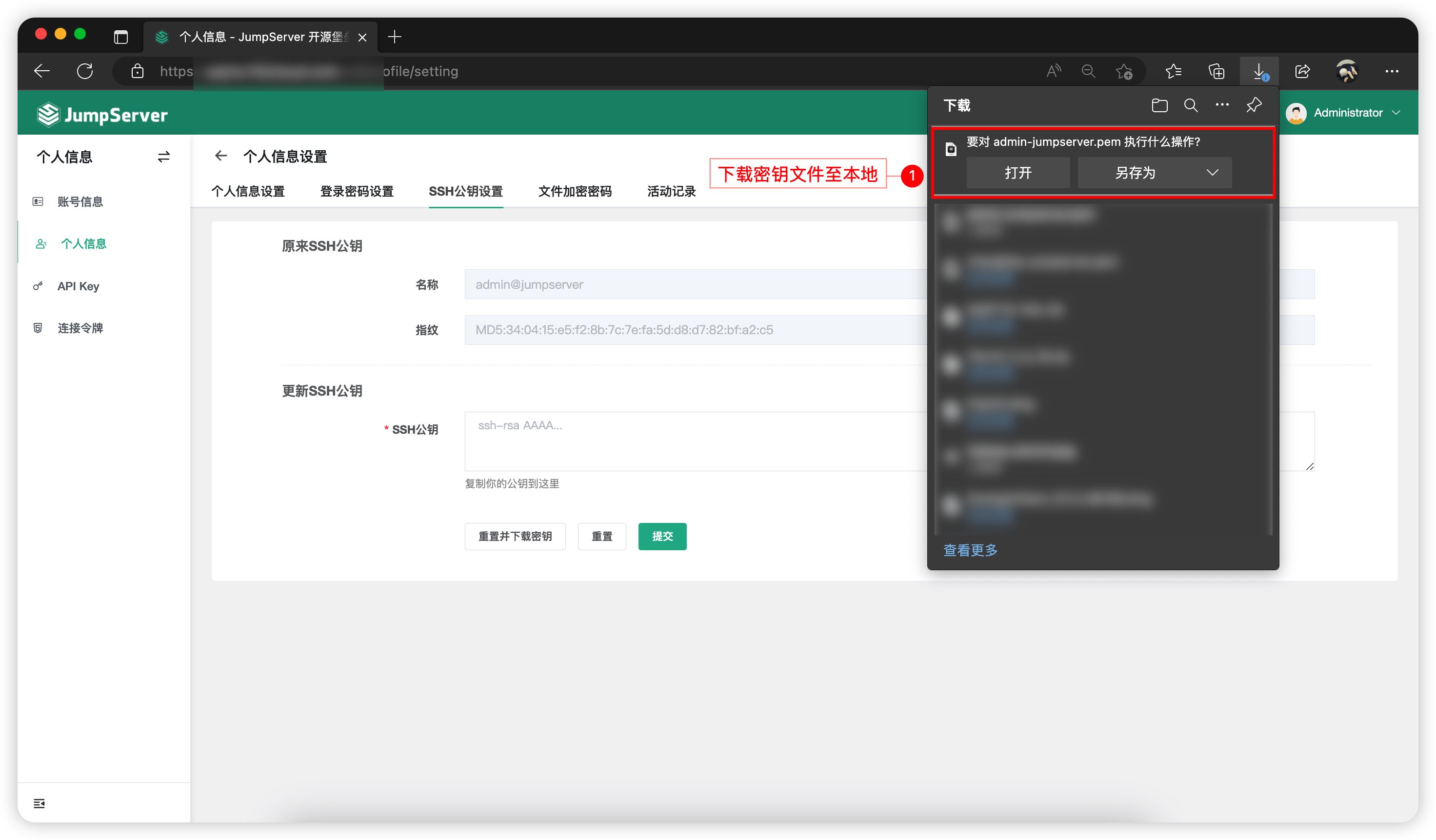Open the Read Aloud icon in toolbar
This screenshot has width=1436, height=840.
click(x=1053, y=71)
